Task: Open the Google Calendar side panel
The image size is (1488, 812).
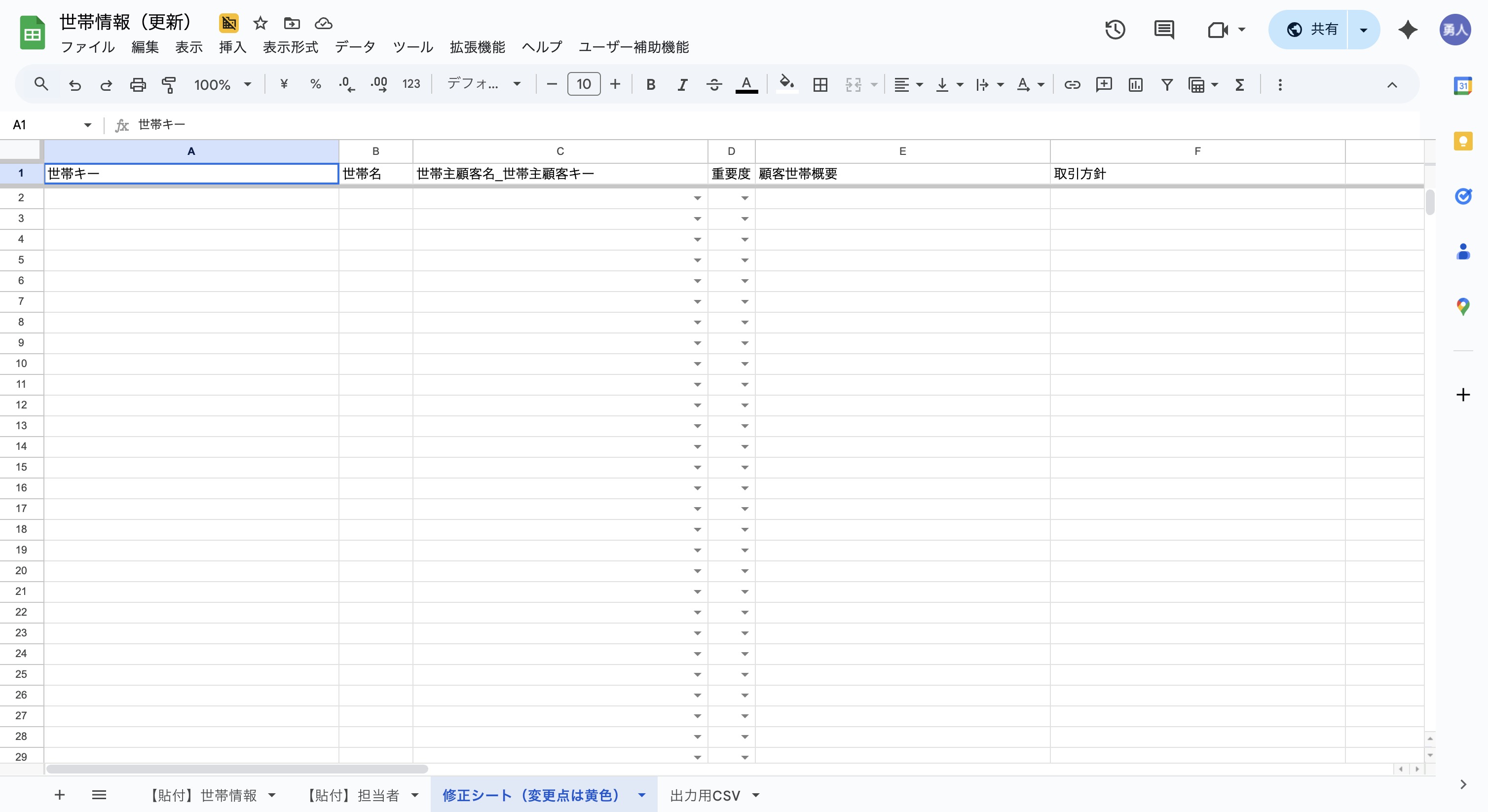Action: pos(1463,85)
